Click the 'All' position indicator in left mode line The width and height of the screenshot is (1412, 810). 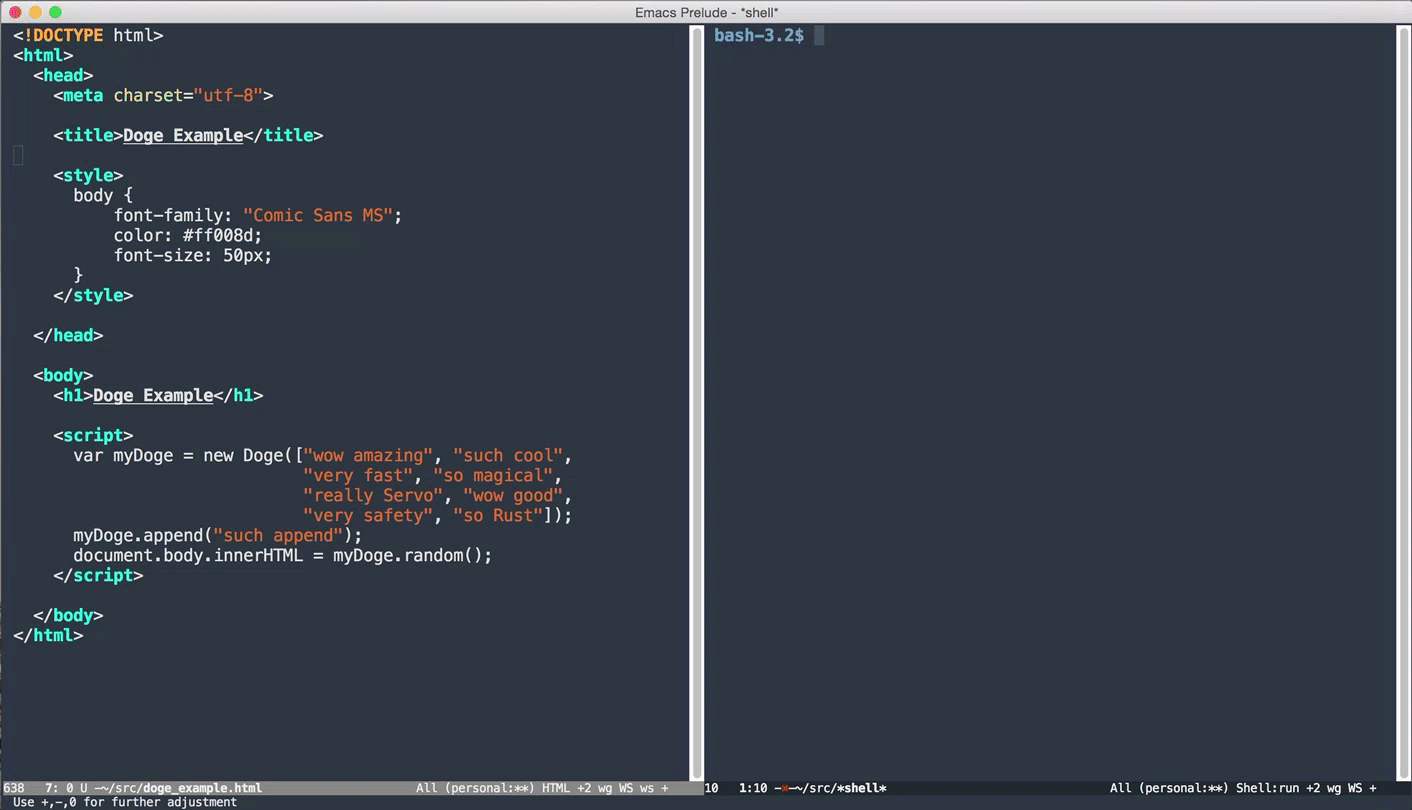coord(426,788)
